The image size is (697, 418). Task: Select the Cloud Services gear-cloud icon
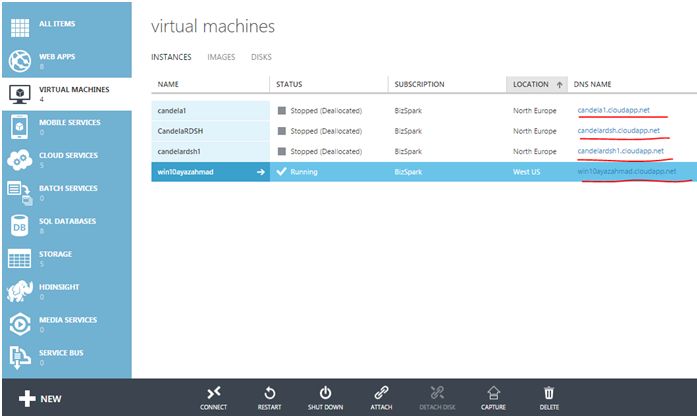pyautogui.click(x=20, y=160)
